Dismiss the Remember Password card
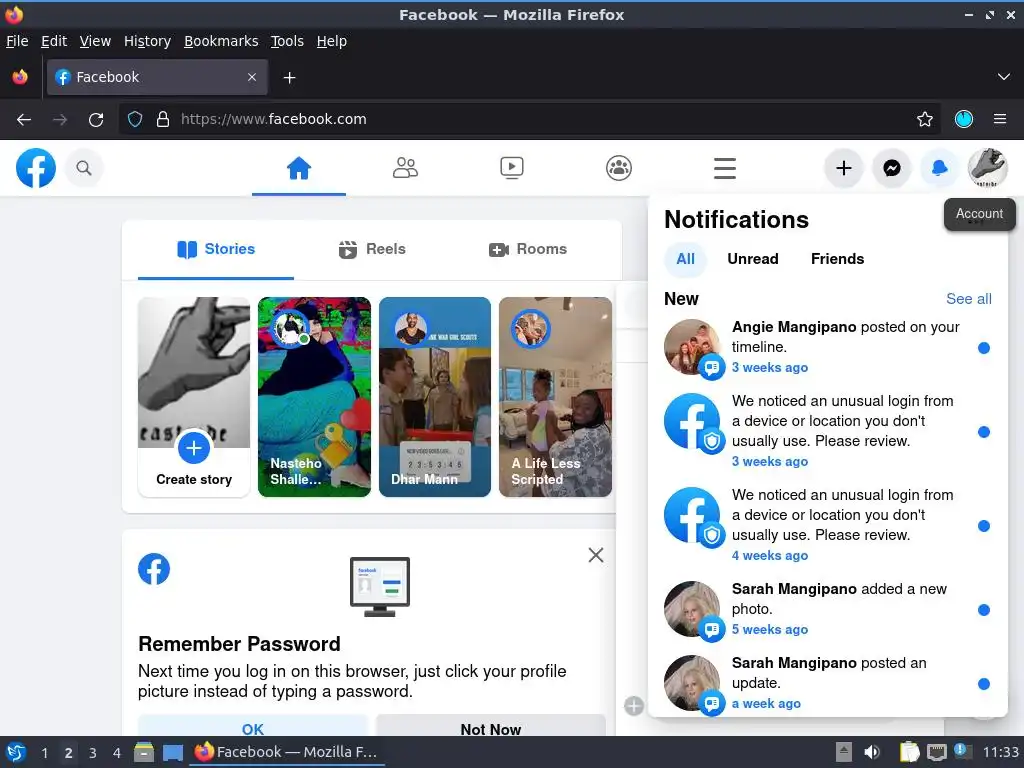Image resolution: width=1024 pixels, height=768 pixels. [x=596, y=555]
